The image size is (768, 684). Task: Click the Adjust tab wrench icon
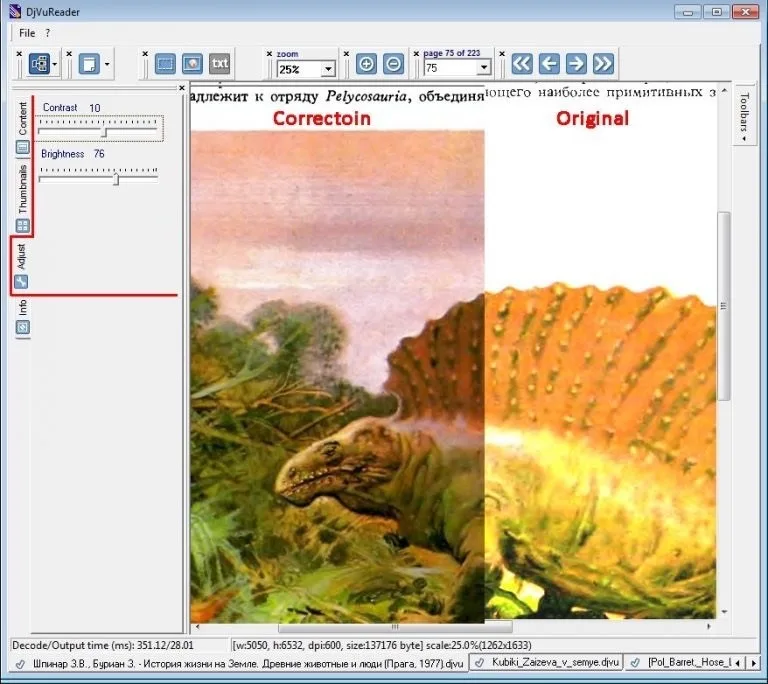point(21,282)
